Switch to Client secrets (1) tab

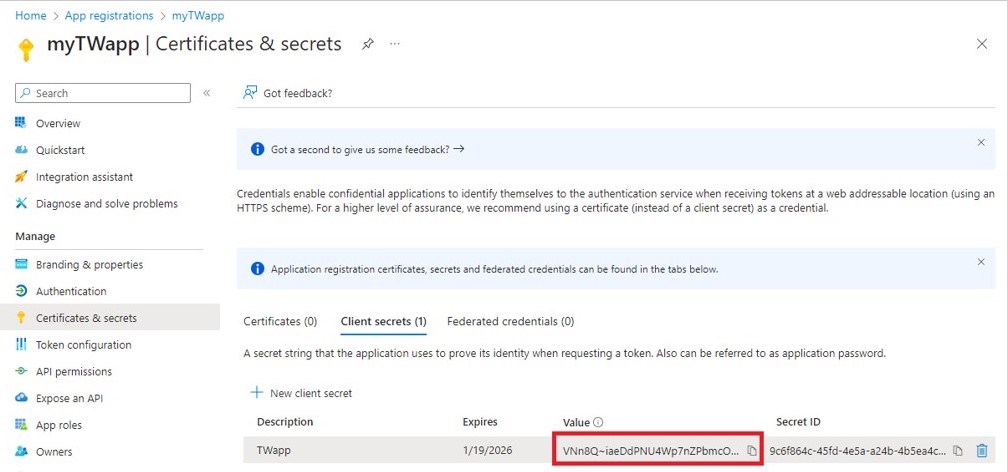[x=383, y=321]
